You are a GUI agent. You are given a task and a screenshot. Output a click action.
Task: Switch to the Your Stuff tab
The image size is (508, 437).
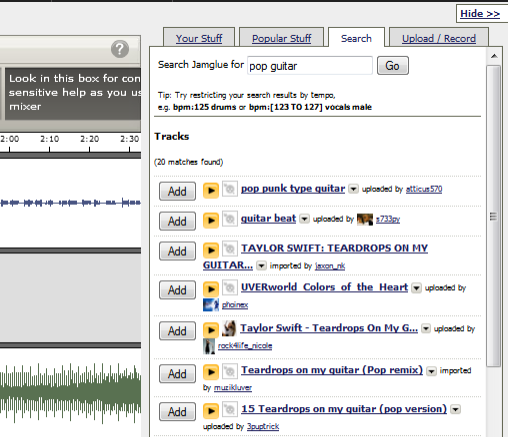[x=199, y=38]
